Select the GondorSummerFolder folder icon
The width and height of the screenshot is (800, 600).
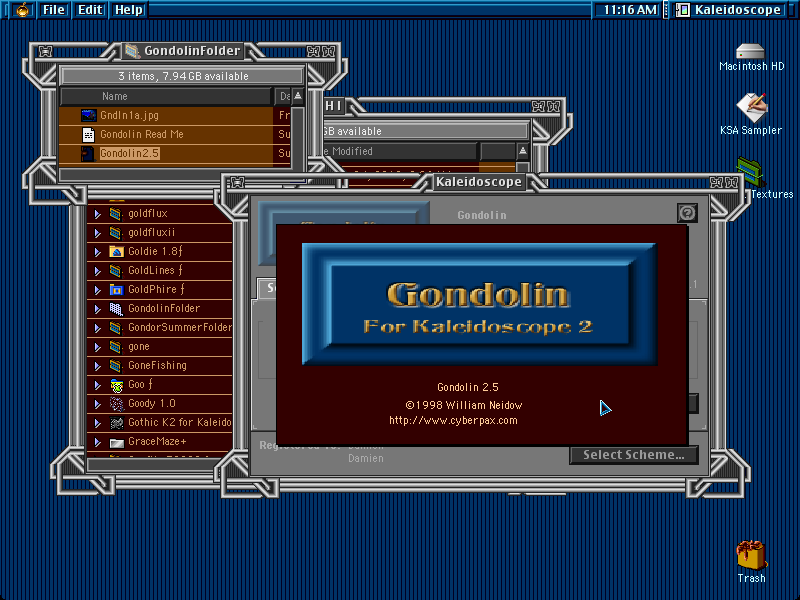116,328
